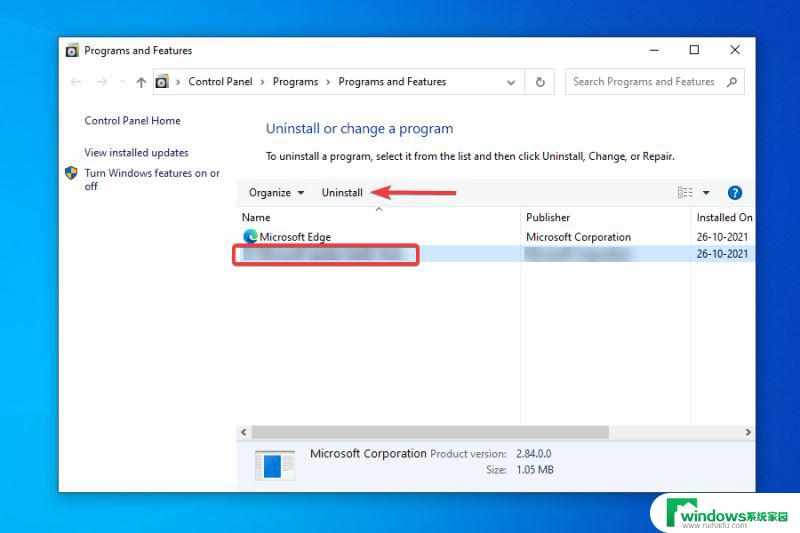Click the program thumbnail in details pane
The image size is (800, 533).
tap(275, 465)
